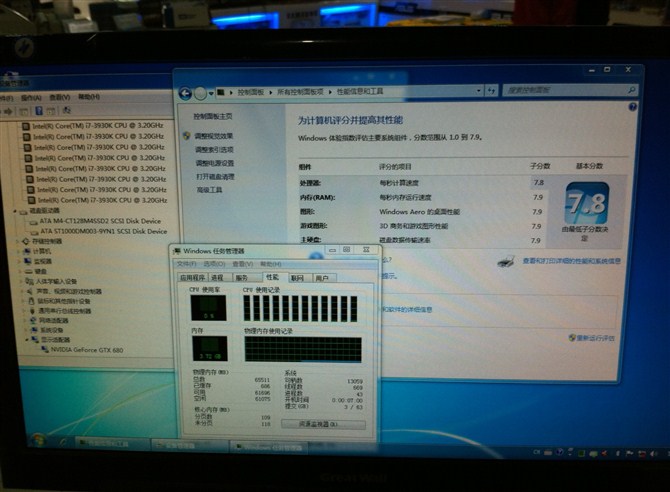Expand the 键盘 tree node arrow
This screenshot has width=670, height=492.
click(x=21, y=271)
